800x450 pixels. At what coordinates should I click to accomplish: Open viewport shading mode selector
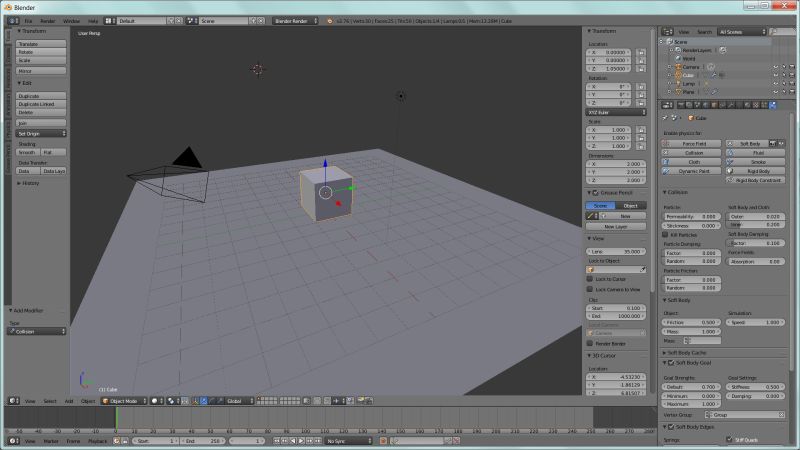pos(157,401)
